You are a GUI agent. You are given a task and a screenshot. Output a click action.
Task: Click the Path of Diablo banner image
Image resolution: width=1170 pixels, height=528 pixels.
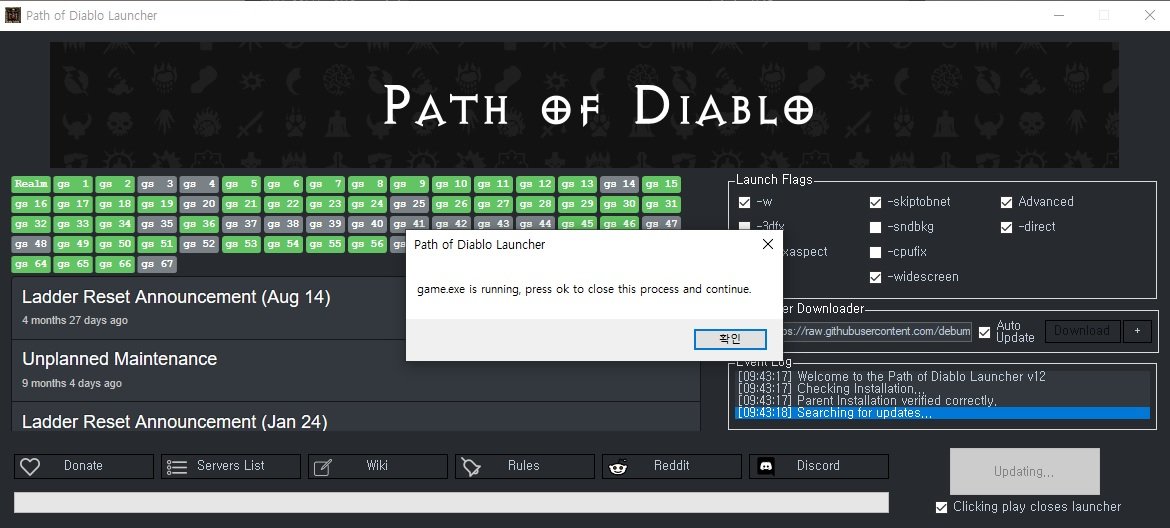tap(584, 105)
